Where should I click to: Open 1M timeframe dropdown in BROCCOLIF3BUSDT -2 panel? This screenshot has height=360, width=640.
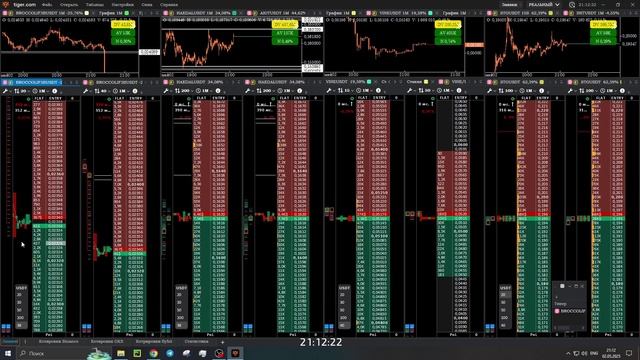tap(121, 91)
